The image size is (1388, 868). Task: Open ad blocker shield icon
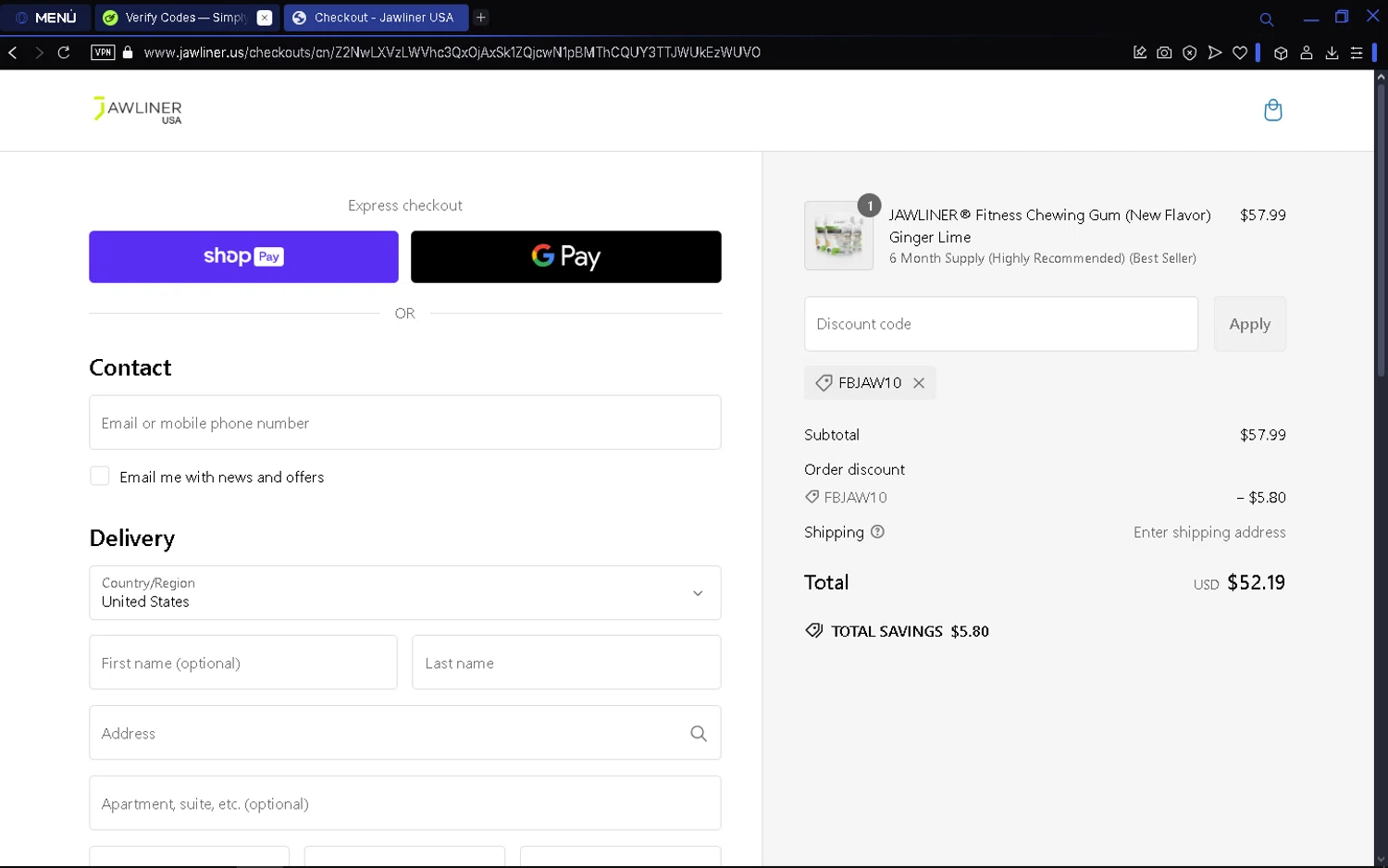coord(1190,53)
